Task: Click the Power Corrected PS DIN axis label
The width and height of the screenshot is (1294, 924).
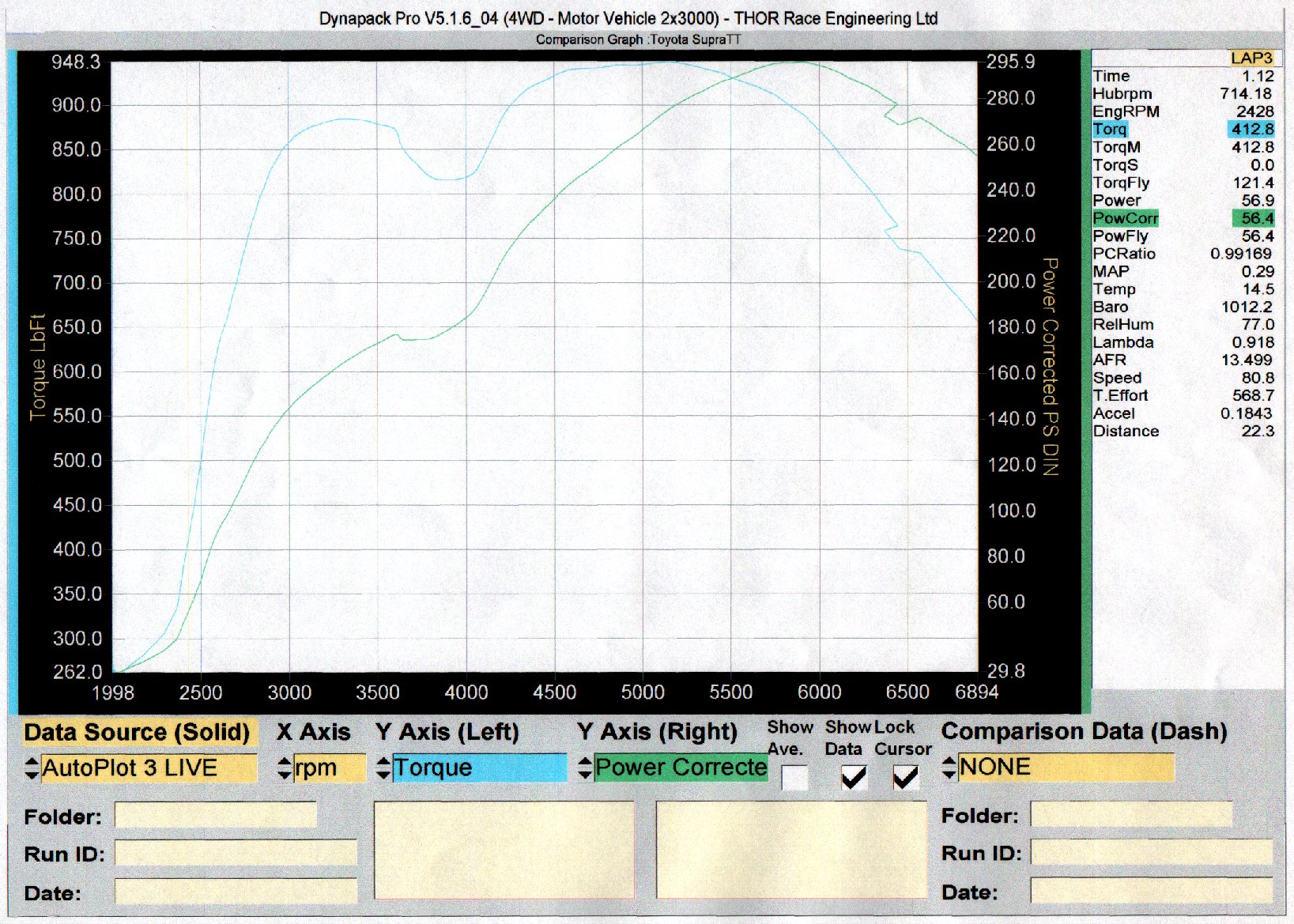Action: (x=1050, y=366)
